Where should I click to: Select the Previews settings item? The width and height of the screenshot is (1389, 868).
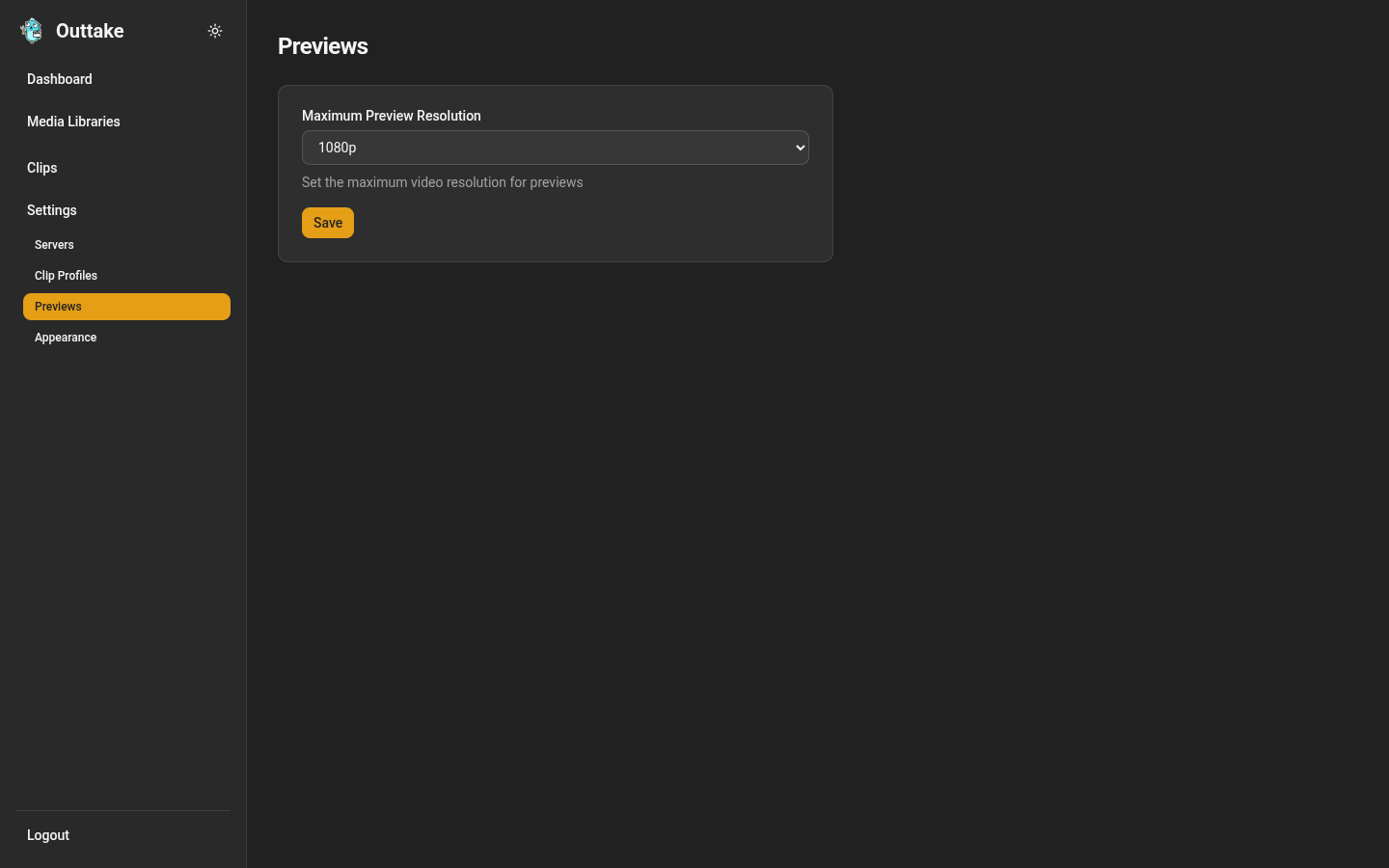126,307
